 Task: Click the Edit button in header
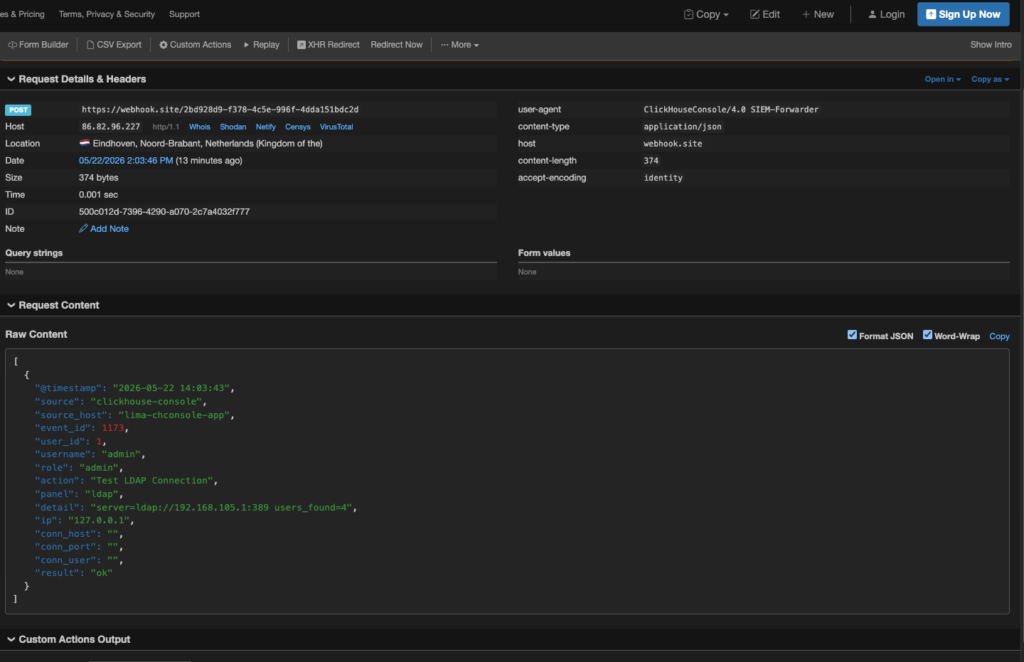(765, 14)
